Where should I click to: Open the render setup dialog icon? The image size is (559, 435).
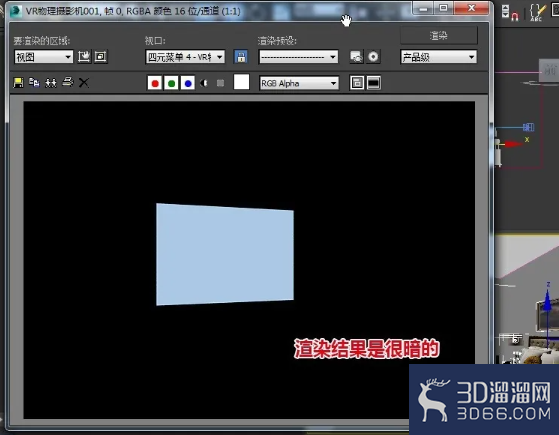(357, 57)
